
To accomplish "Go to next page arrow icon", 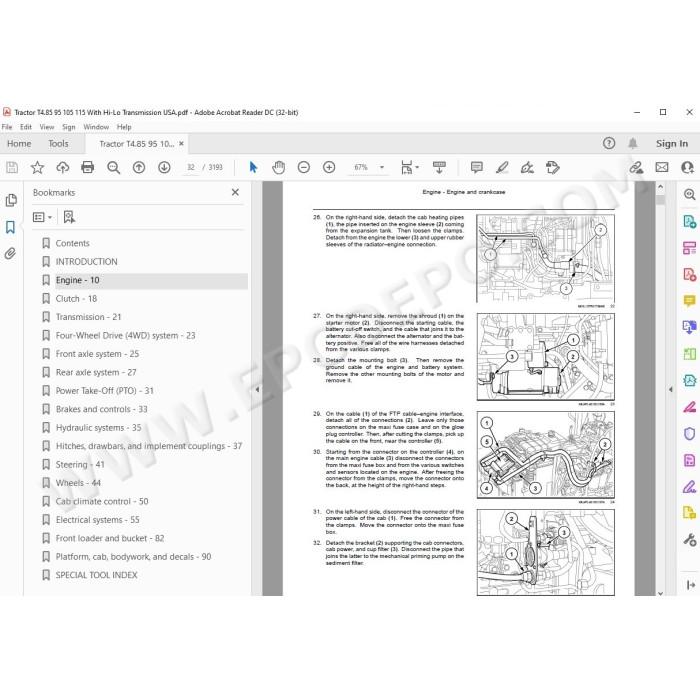I will pyautogui.click(x=164, y=167).
